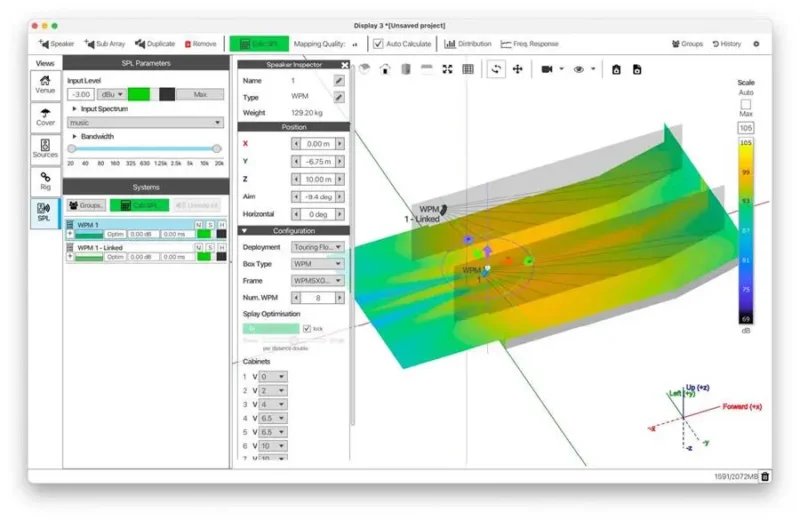Open the Distribution graph
The height and width of the screenshot is (520, 800).
click(x=468, y=44)
